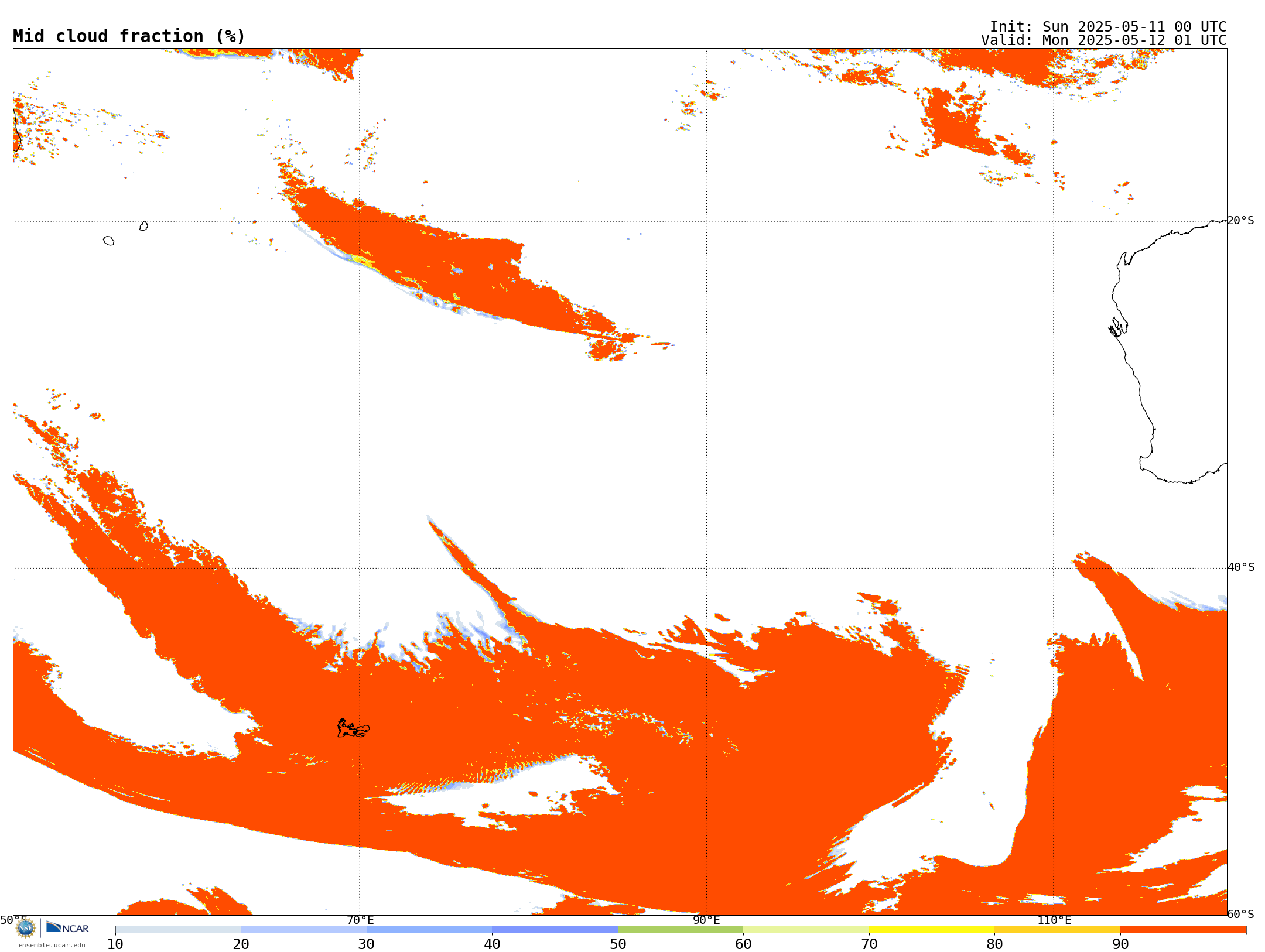Click the 110°E longitude label
Viewport: 1265px width, 952px height.
click(1054, 920)
